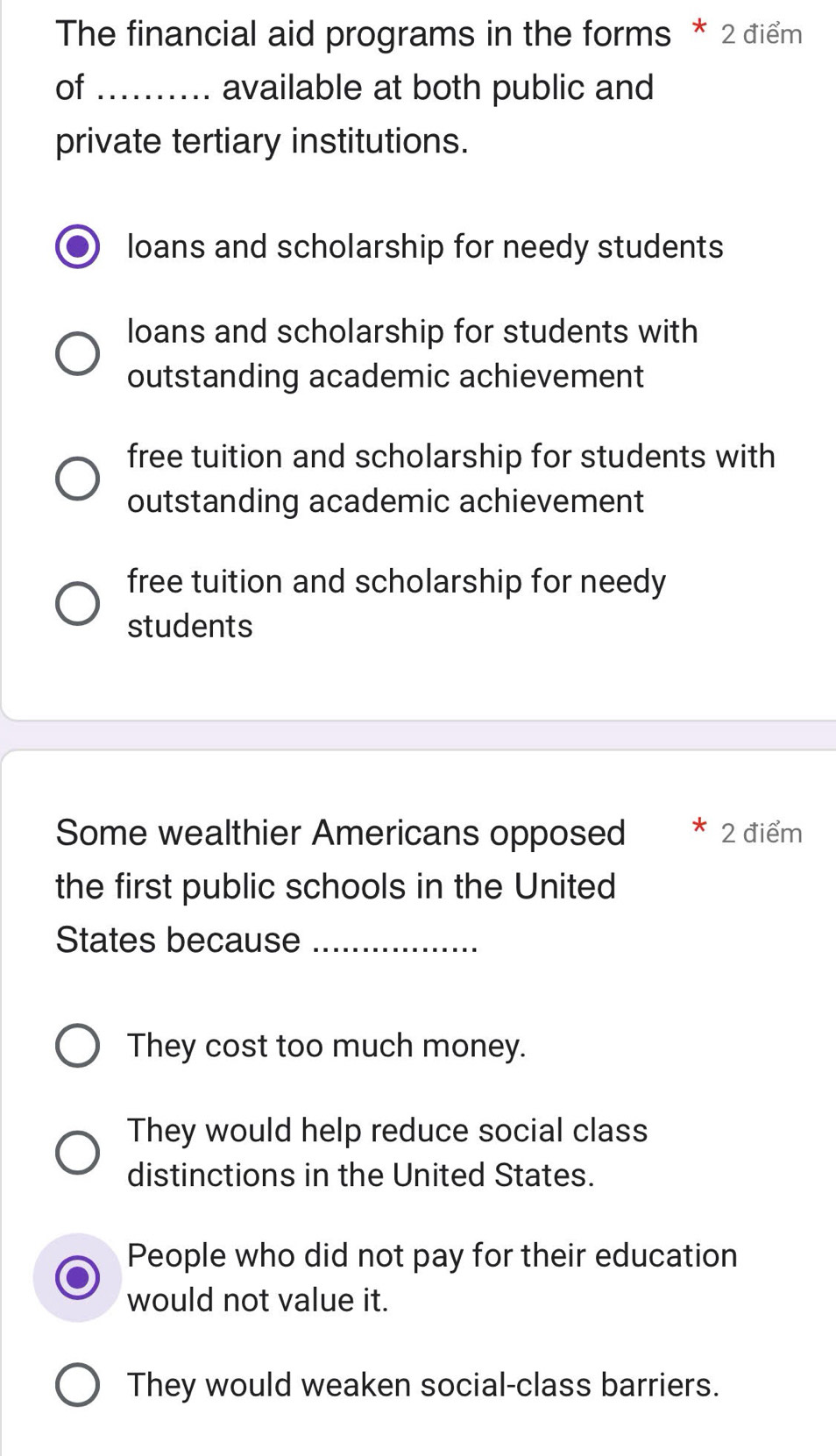The width and height of the screenshot is (836, 1456).
Task: Click answer text 'They would weaken social-class barriers.'
Action: coord(423,1385)
